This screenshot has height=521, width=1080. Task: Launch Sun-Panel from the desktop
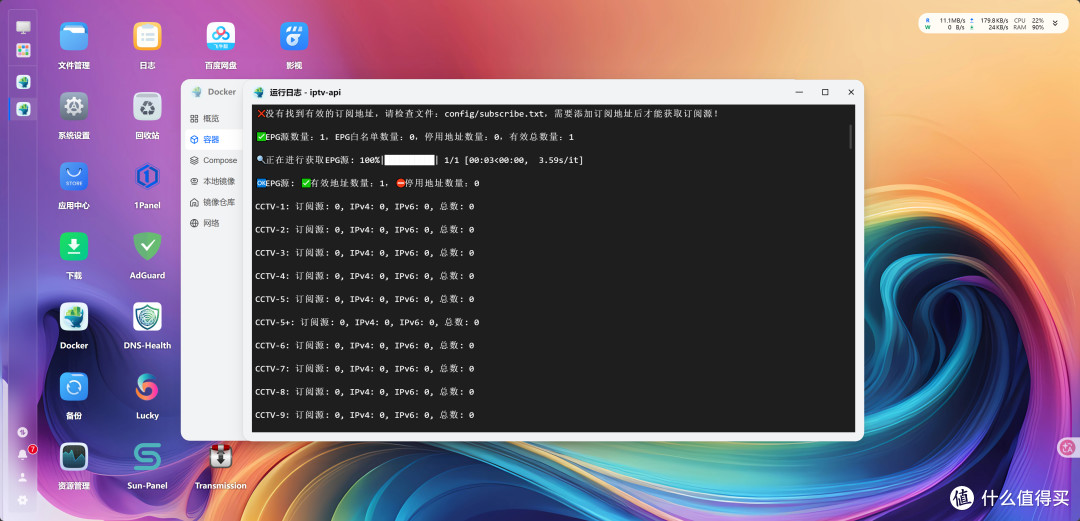click(x=147, y=456)
